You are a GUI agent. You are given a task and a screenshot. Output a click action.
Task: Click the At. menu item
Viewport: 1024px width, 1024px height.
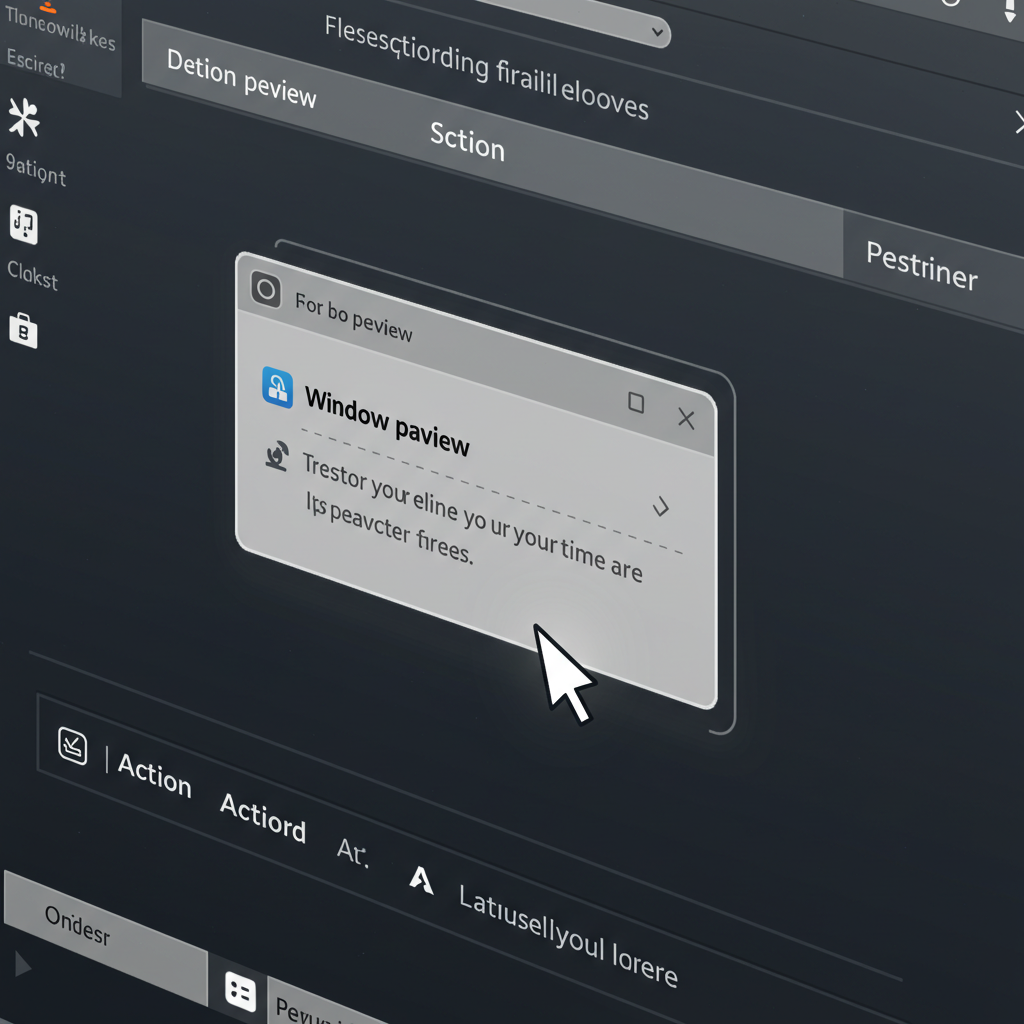pos(353,852)
